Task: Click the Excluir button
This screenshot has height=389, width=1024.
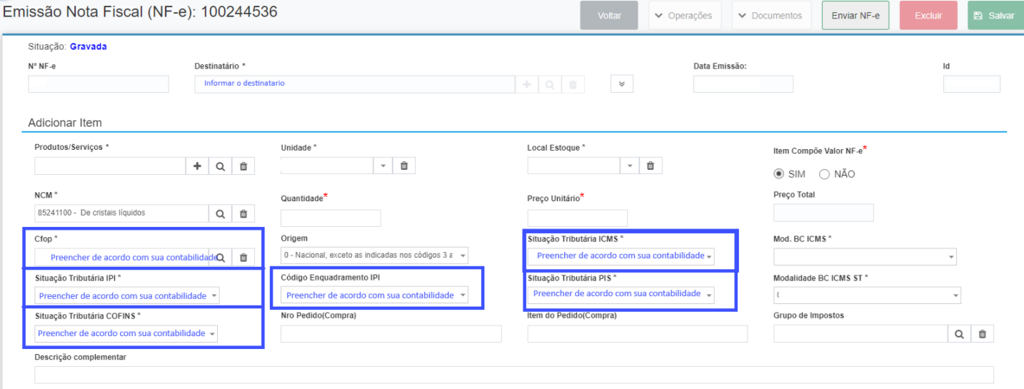Action: coord(928,15)
